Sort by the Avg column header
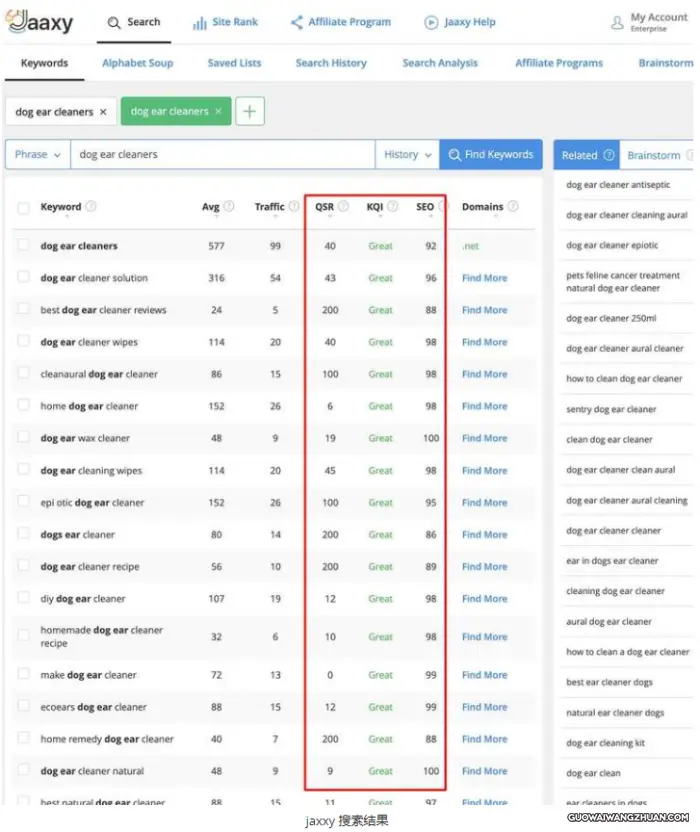Screen dimensions: 700x832 210,207
